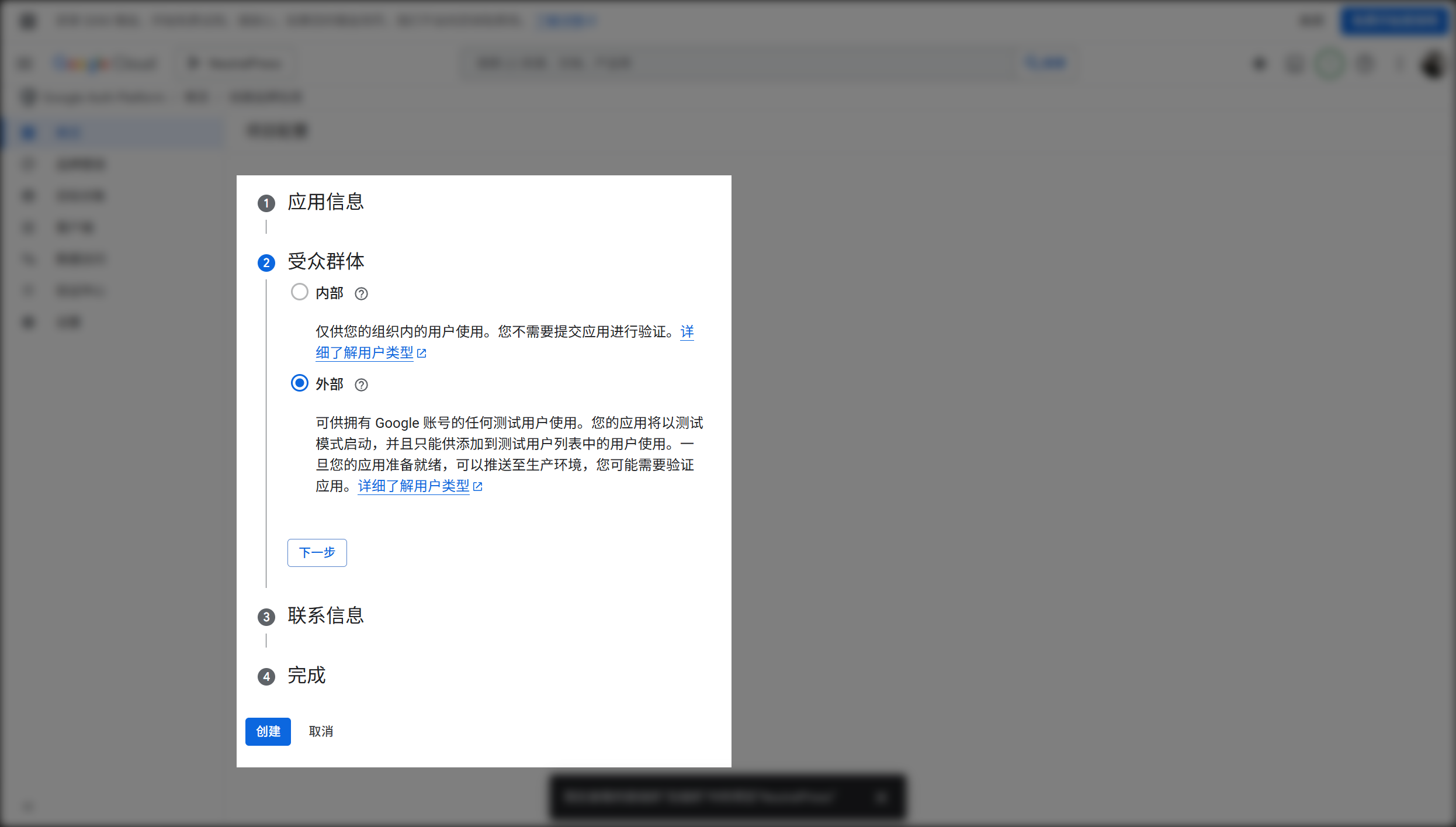
Task: Click the external-link icon after 详细了解用户类型
Action: (422, 354)
